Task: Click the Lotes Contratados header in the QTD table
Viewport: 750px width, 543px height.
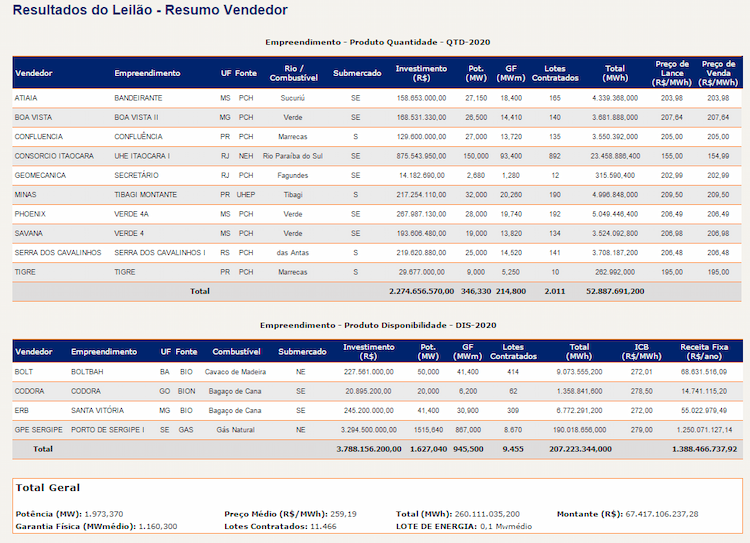Action: click(x=555, y=73)
